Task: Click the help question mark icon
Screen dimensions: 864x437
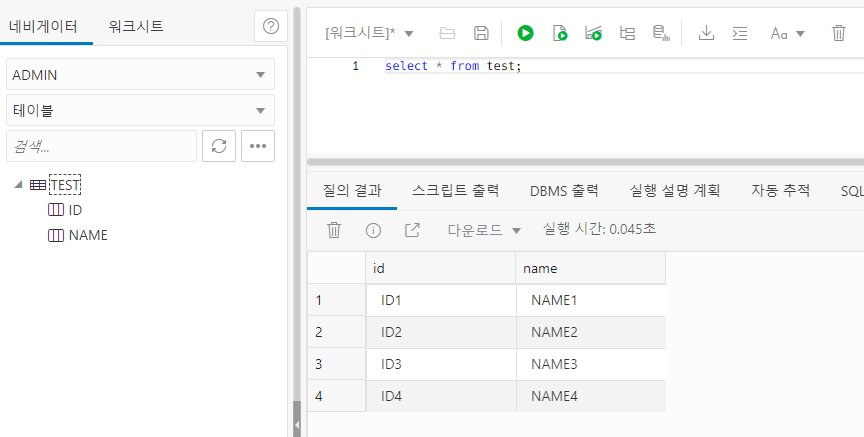Action: [271, 26]
